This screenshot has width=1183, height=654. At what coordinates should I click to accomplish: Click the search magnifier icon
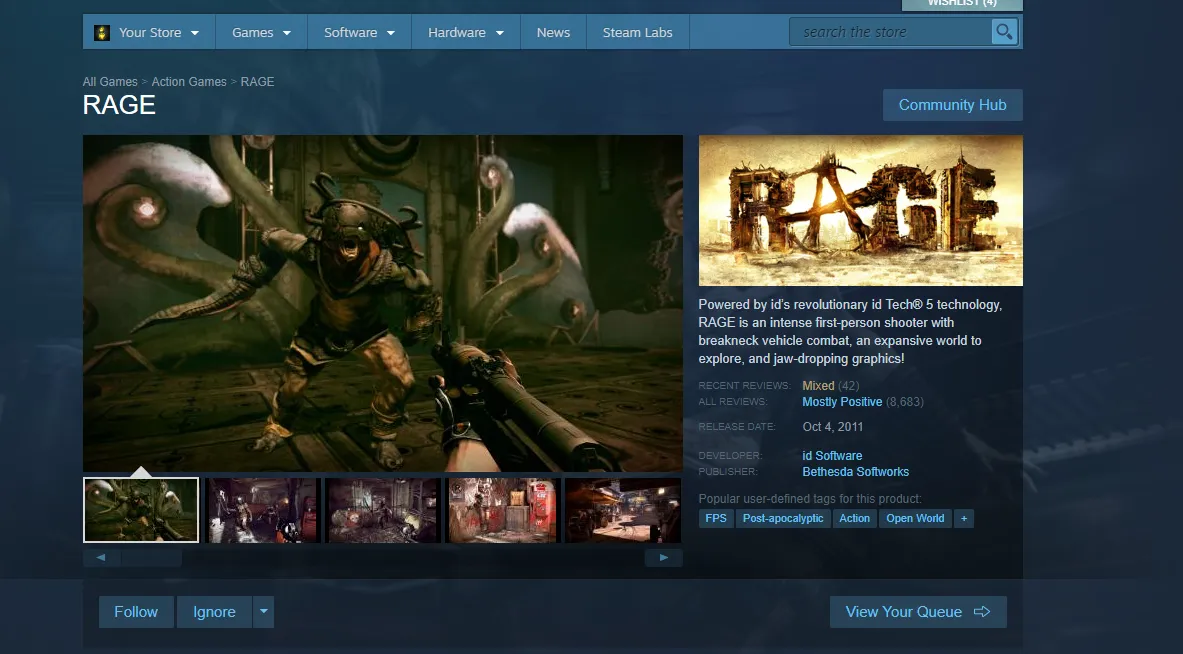[x=1004, y=32]
